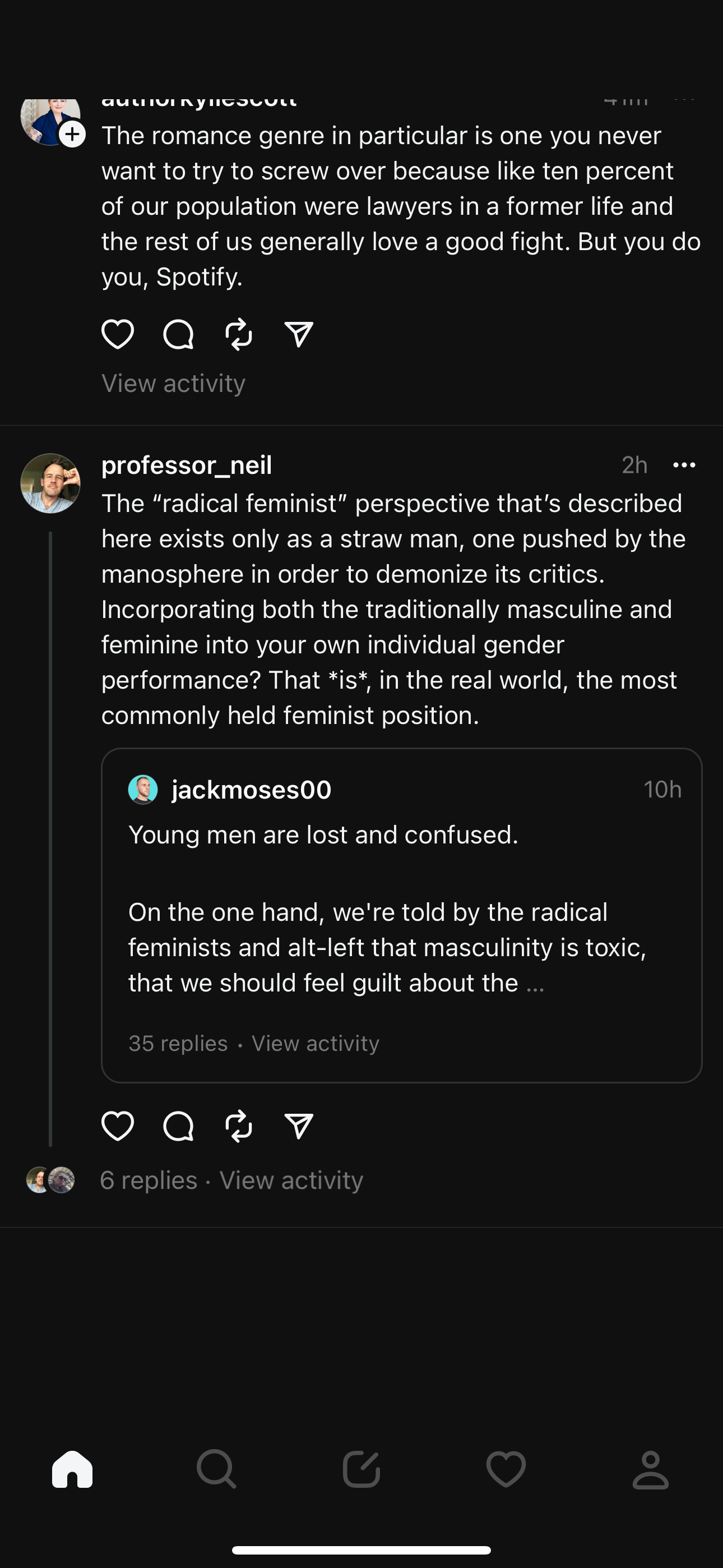Open the new thread compose tab
The image size is (723, 1568).
(361, 1469)
